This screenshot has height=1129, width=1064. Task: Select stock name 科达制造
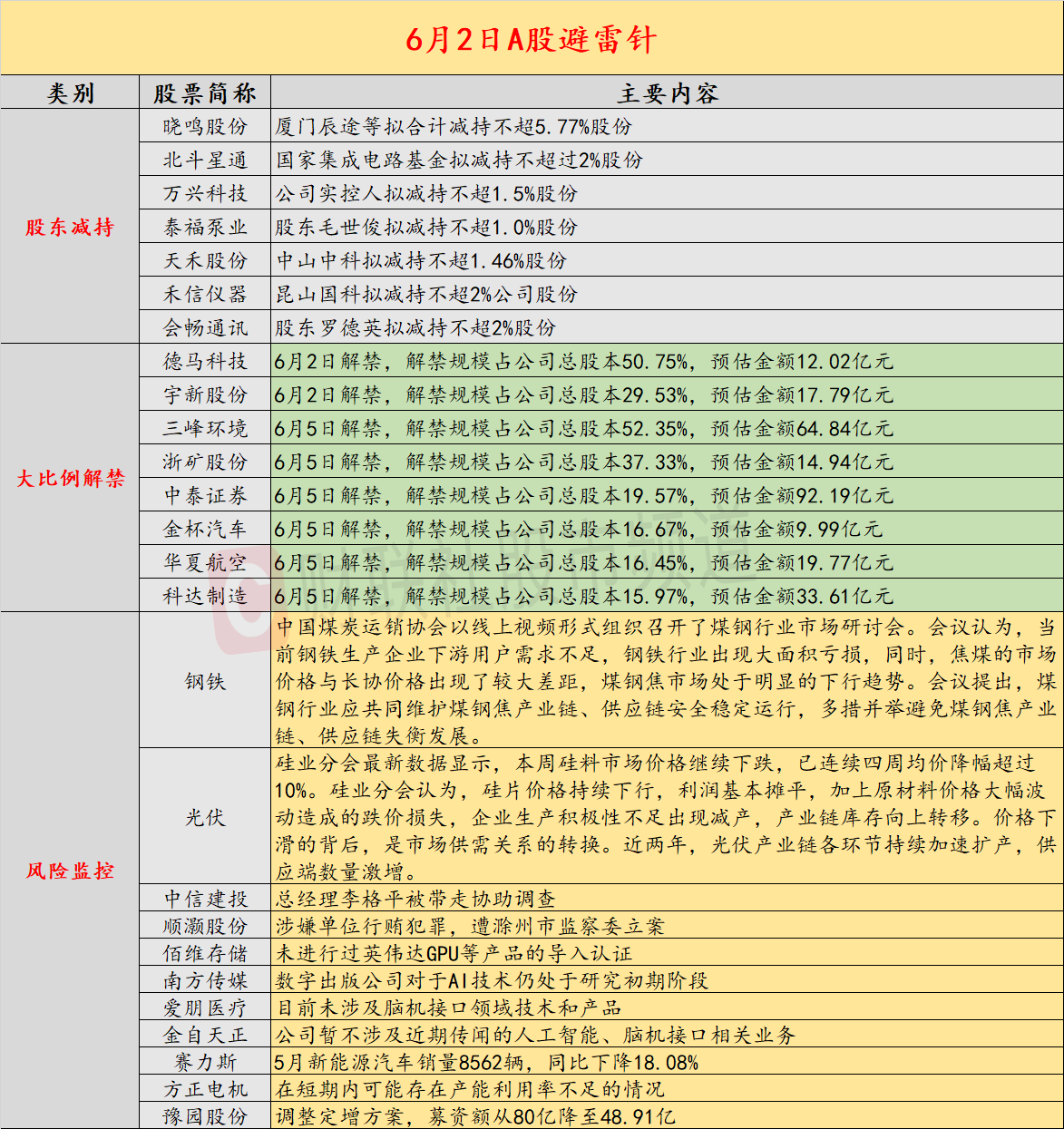click(x=205, y=596)
